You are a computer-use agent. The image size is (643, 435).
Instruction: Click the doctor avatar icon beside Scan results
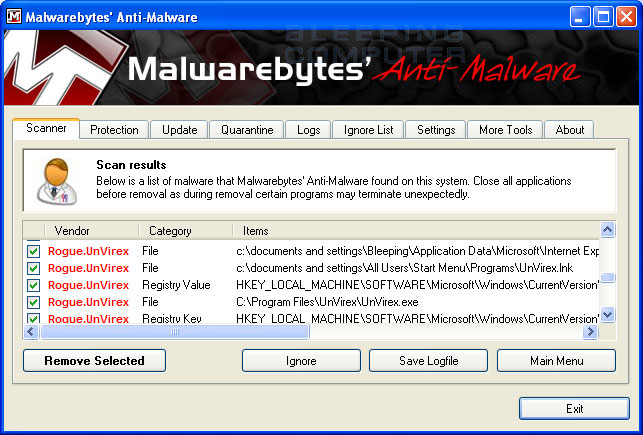[57, 181]
